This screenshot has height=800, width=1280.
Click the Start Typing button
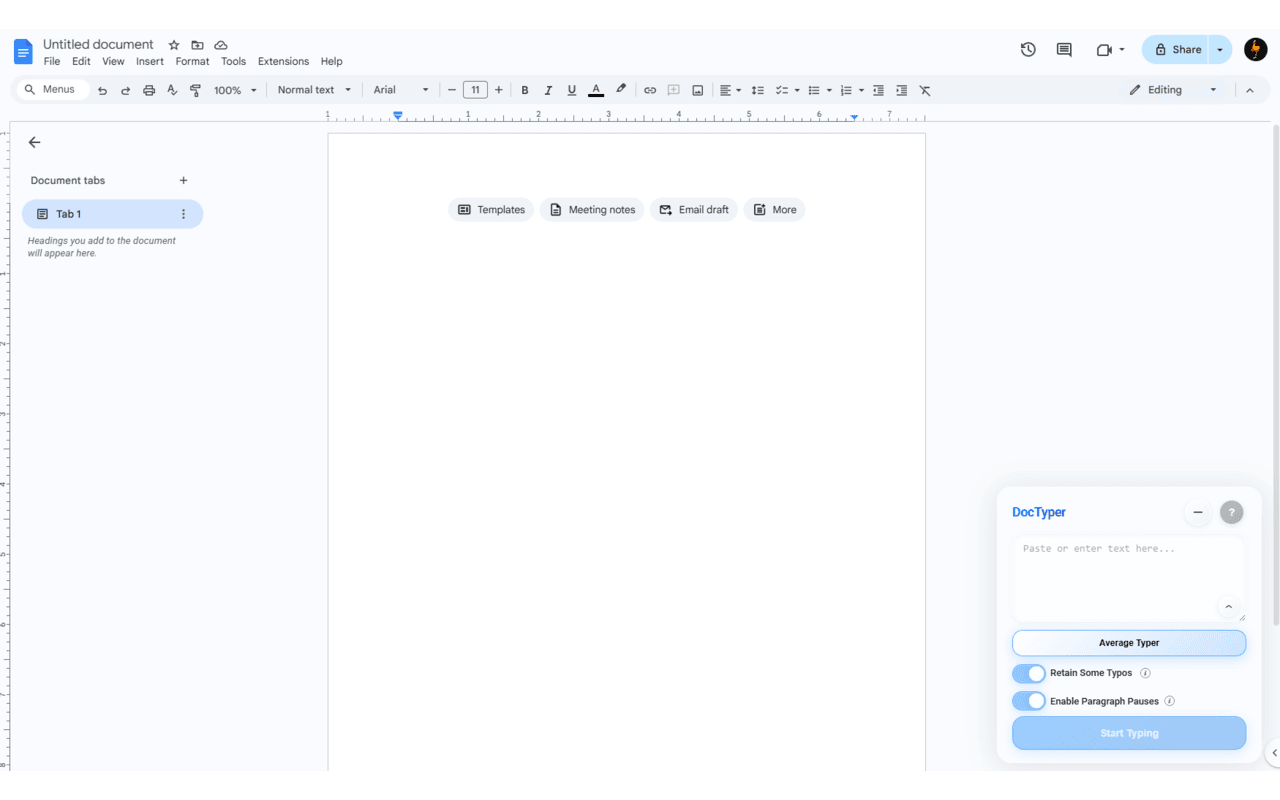[x=1129, y=733]
